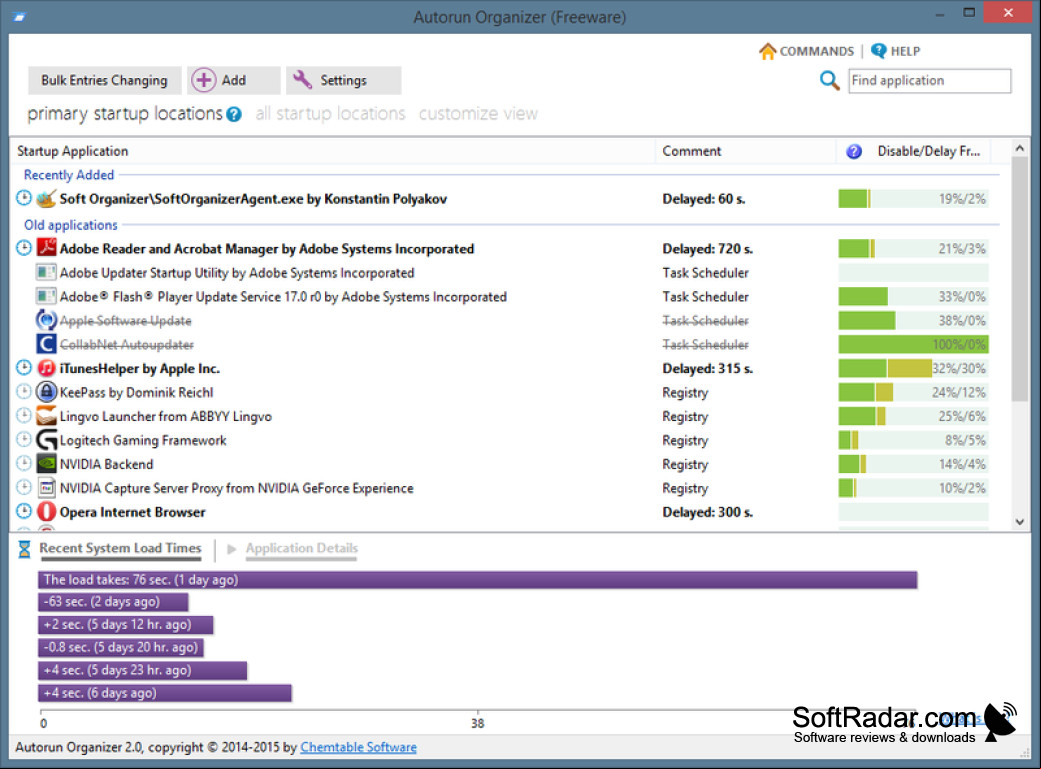Viewport: 1041px width, 769px height.
Task: Click the NVIDIA Capture Server Proxy icon
Action: [46, 487]
